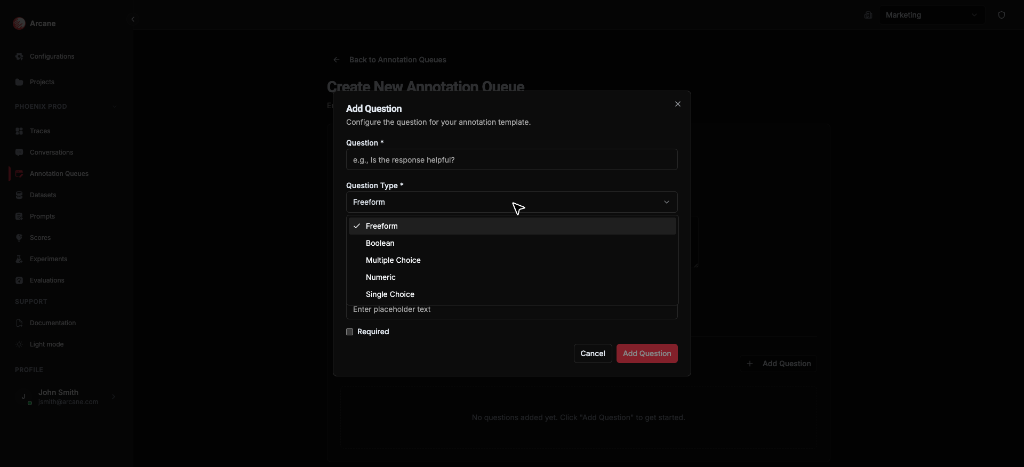Viewport: 1024px width, 467px height.
Task: Open the Annotation Queues sidebar label
Action: pos(59,174)
